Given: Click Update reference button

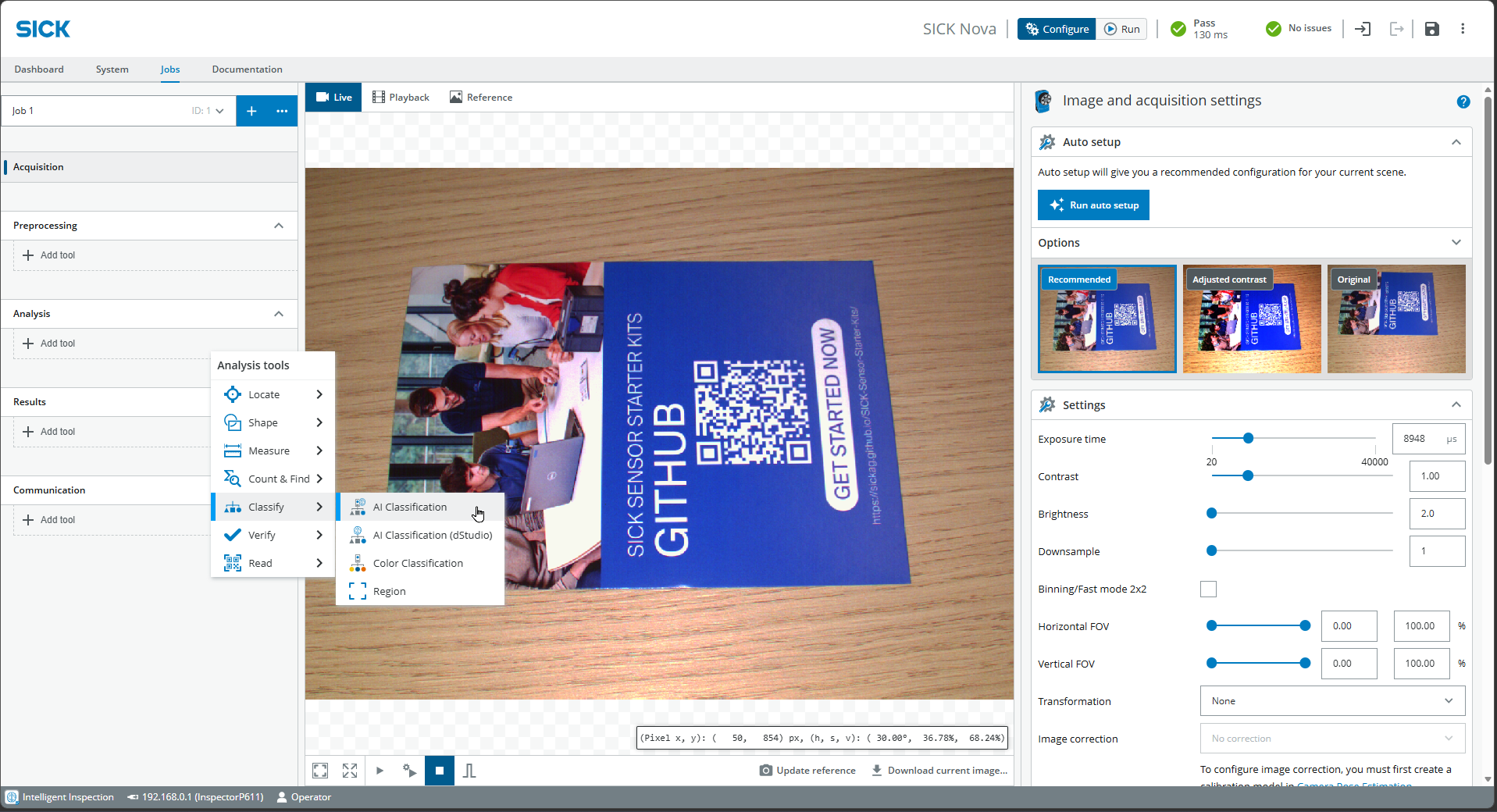Looking at the screenshot, I should click(807, 771).
